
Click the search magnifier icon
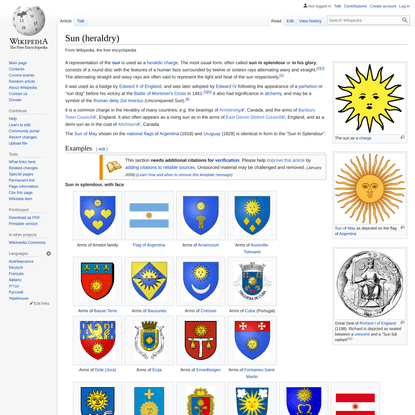[x=404, y=20]
